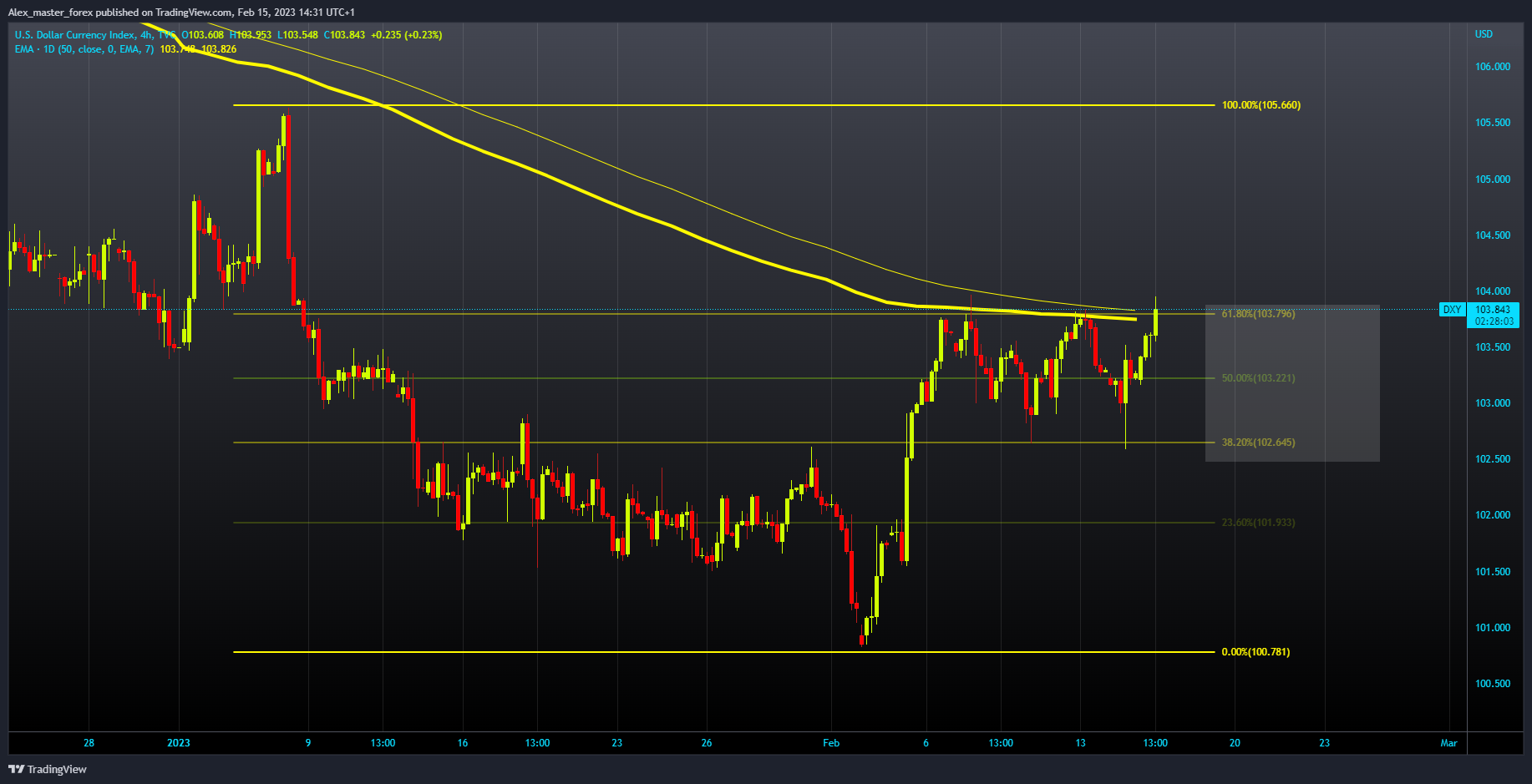The image size is (1532, 784).
Task: Click the 102.500 price axis value
Action: (x=1493, y=459)
